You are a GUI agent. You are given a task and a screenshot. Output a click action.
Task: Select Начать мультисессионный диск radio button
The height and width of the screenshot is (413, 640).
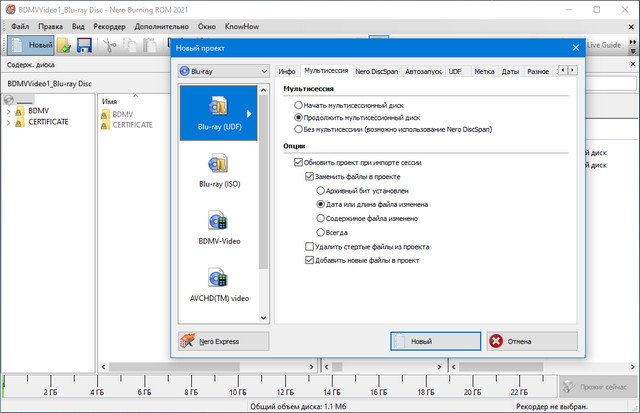coord(298,105)
